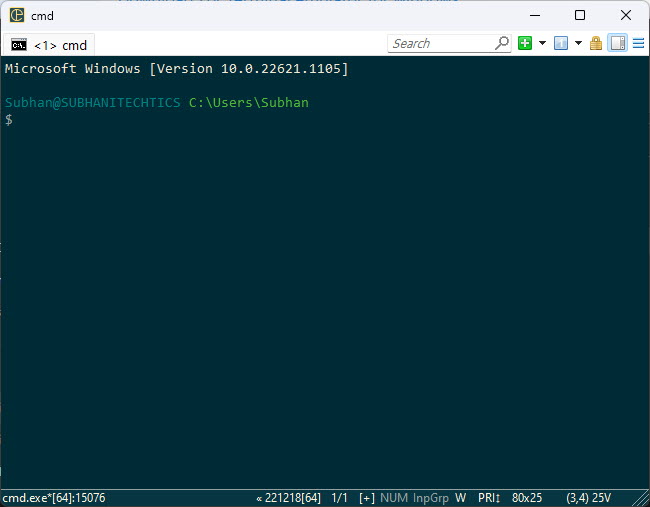Toggle the alternative mode panel icon
Viewport: 650px width, 507px height.
(618, 43)
